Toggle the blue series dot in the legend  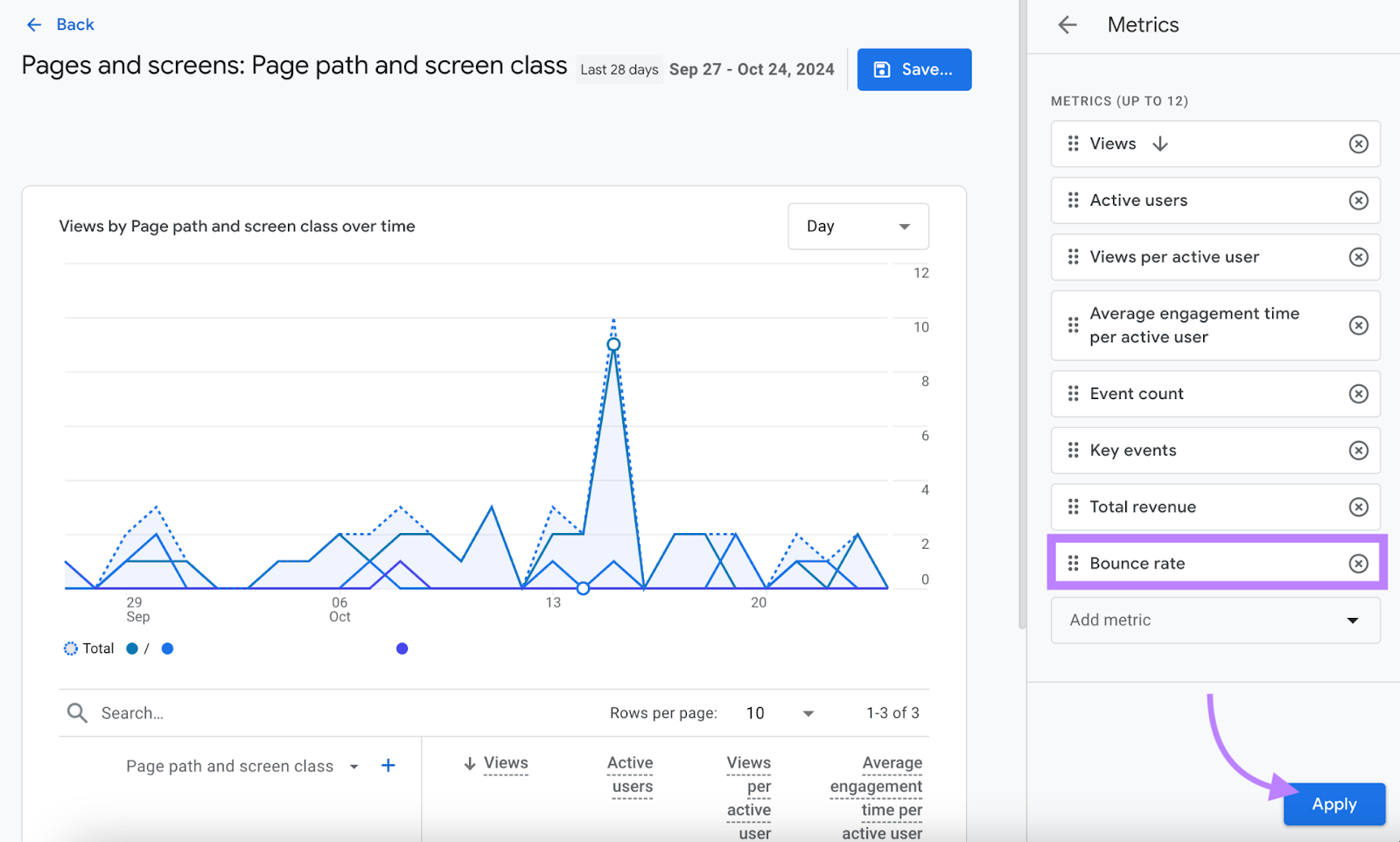click(132, 648)
